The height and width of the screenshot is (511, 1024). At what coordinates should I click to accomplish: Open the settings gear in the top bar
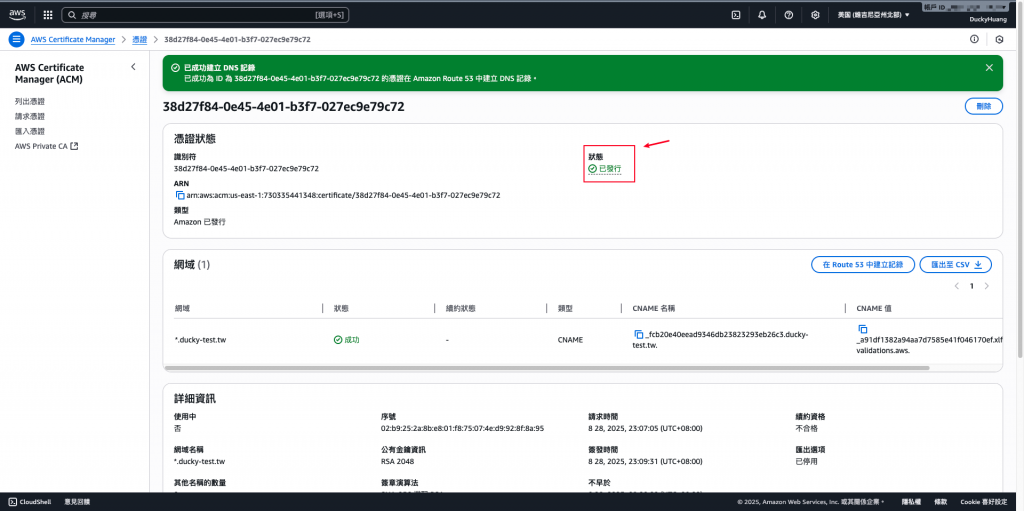pos(815,14)
